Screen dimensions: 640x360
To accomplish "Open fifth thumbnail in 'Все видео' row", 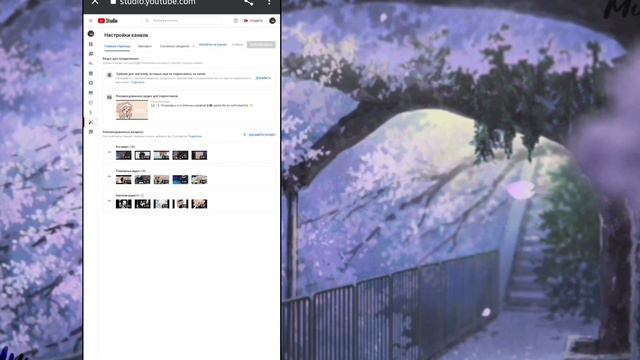I will (x=199, y=155).
